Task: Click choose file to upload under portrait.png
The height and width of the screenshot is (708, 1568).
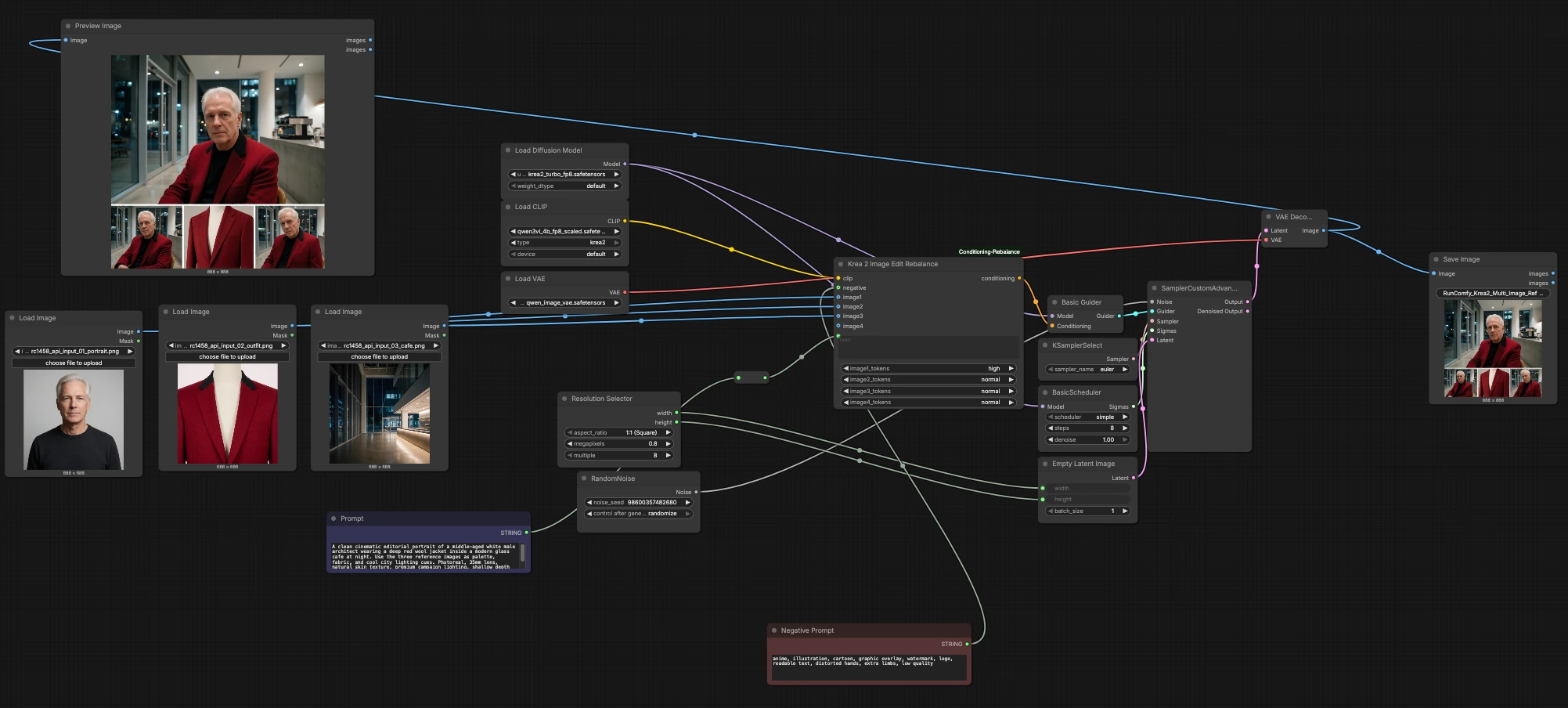Action: [x=74, y=363]
